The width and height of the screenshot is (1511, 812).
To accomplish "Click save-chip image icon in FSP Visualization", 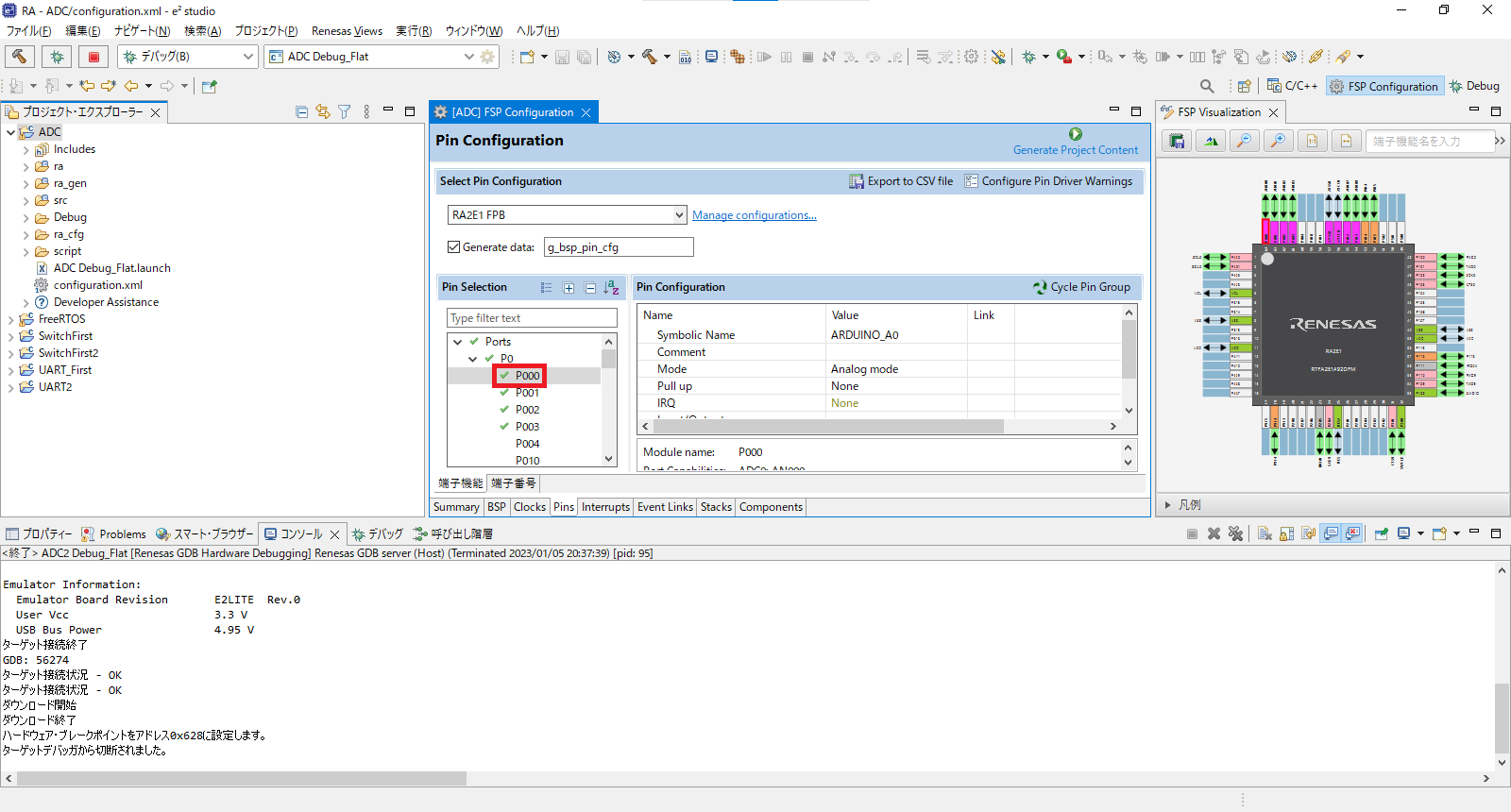I will 1177,141.
